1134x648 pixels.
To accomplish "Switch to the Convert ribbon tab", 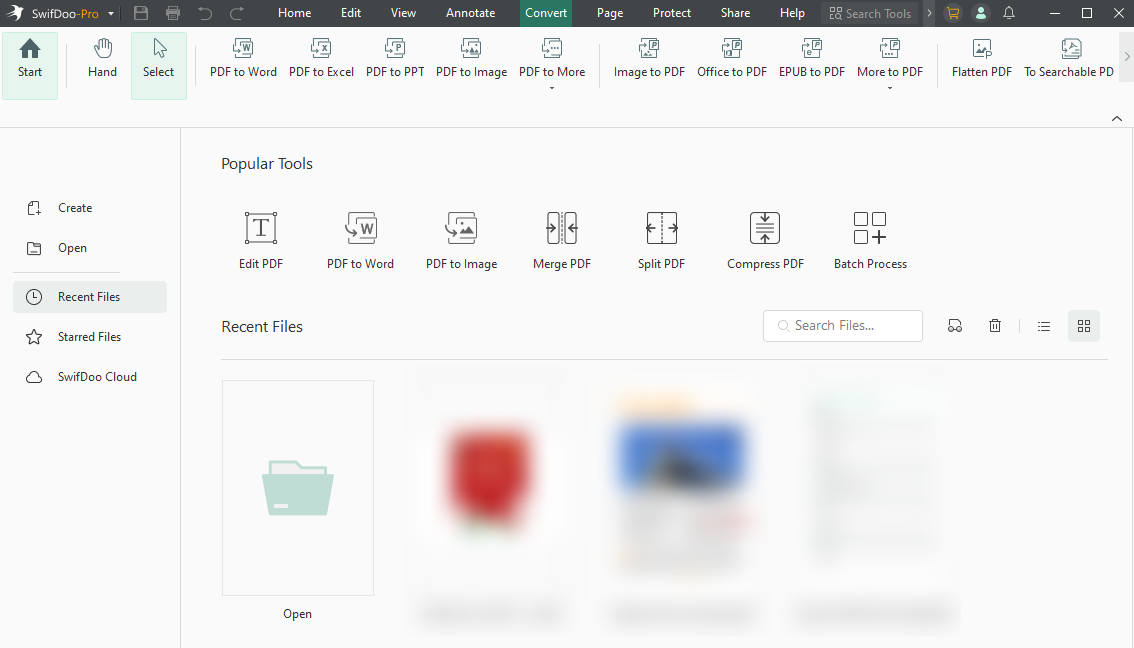I will [546, 13].
